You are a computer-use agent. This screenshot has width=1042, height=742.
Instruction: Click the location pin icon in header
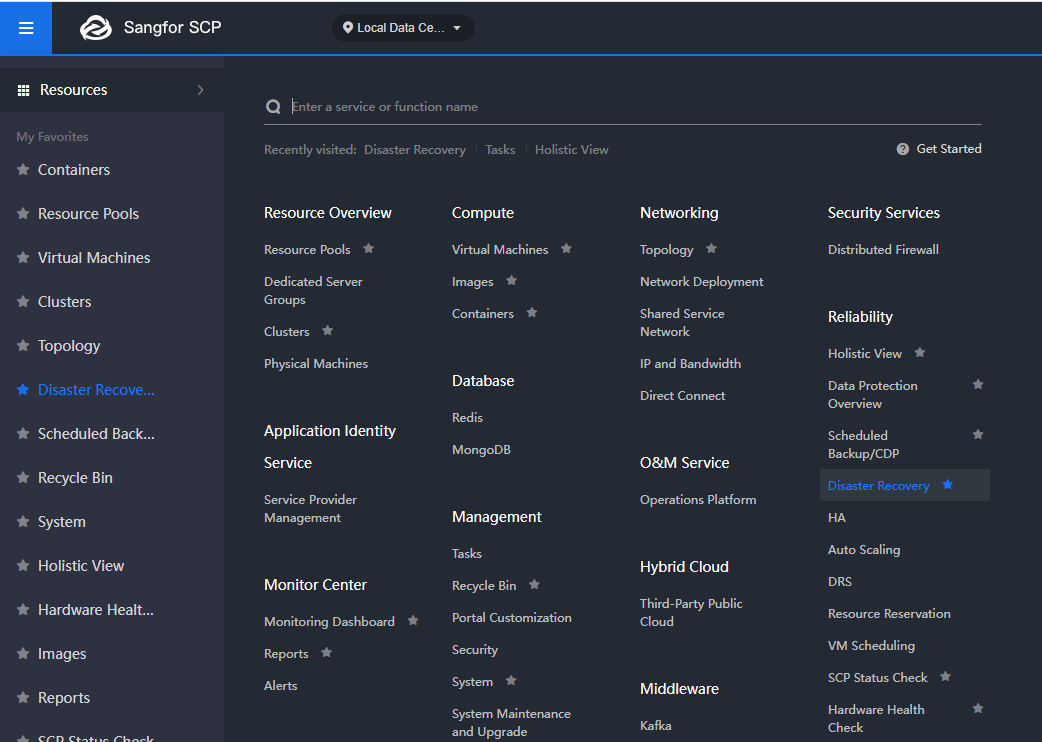point(348,28)
